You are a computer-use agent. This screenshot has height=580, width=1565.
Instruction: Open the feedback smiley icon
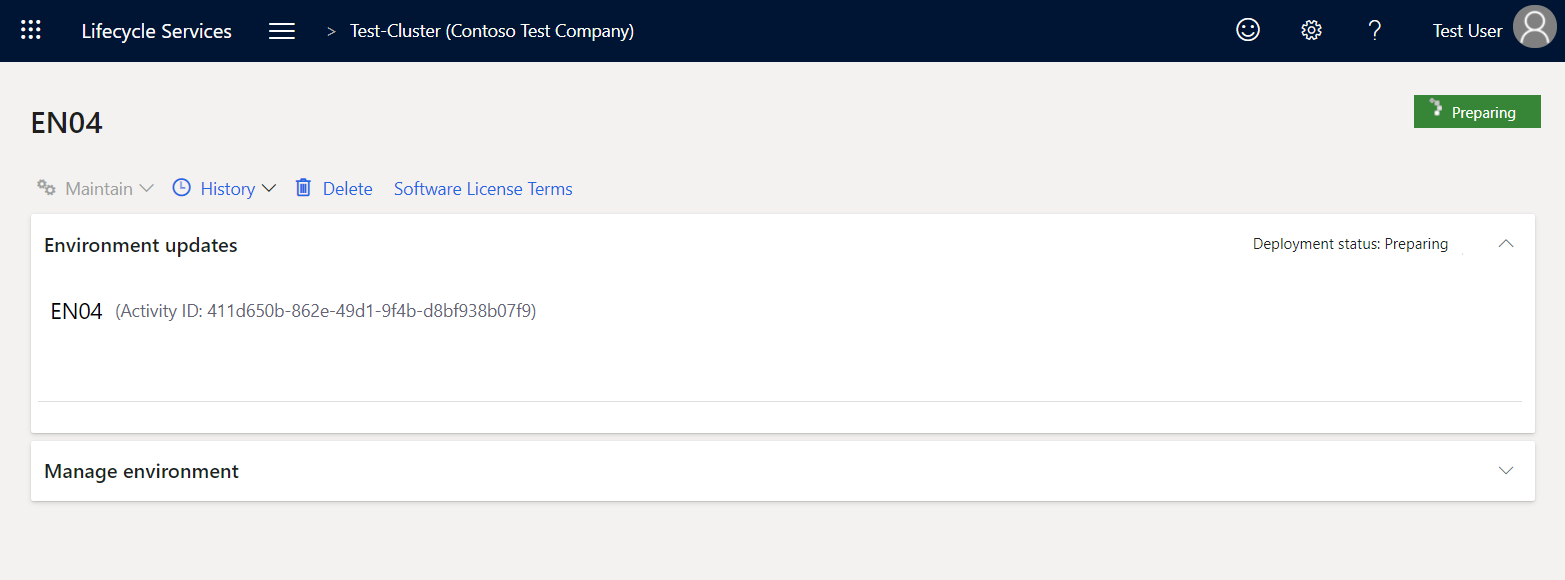click(1247, 29)
